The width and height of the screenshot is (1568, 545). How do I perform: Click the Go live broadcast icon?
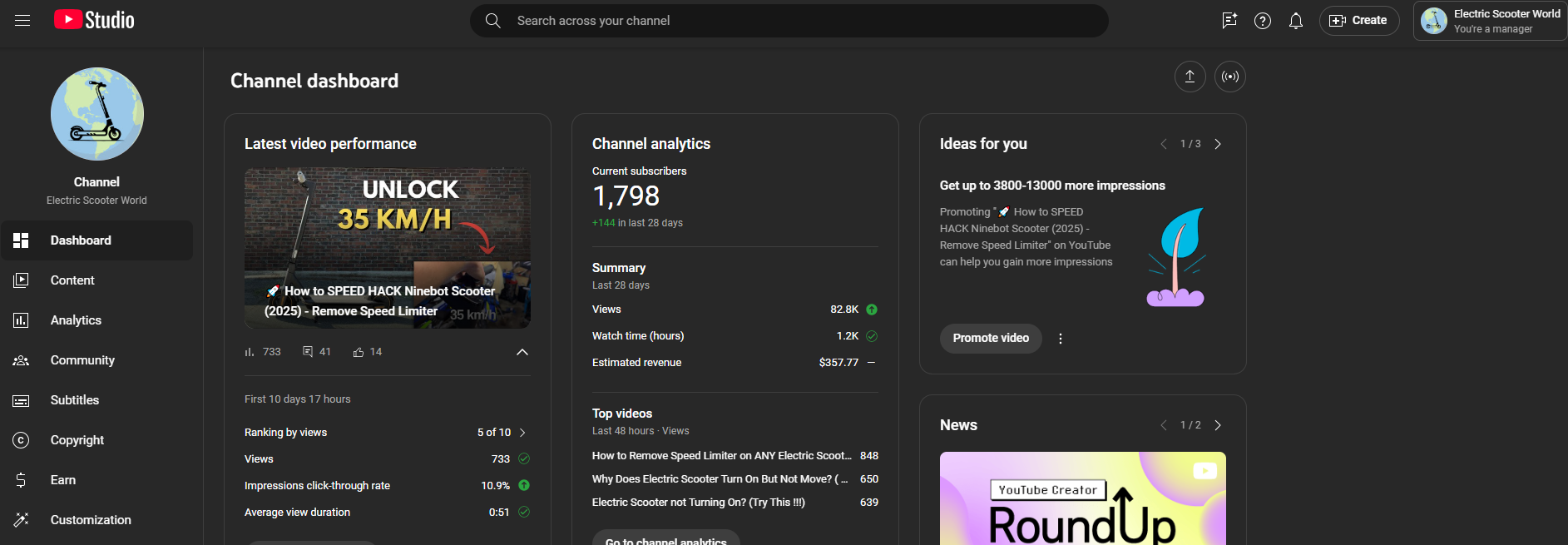click(x=1230, y=77)
